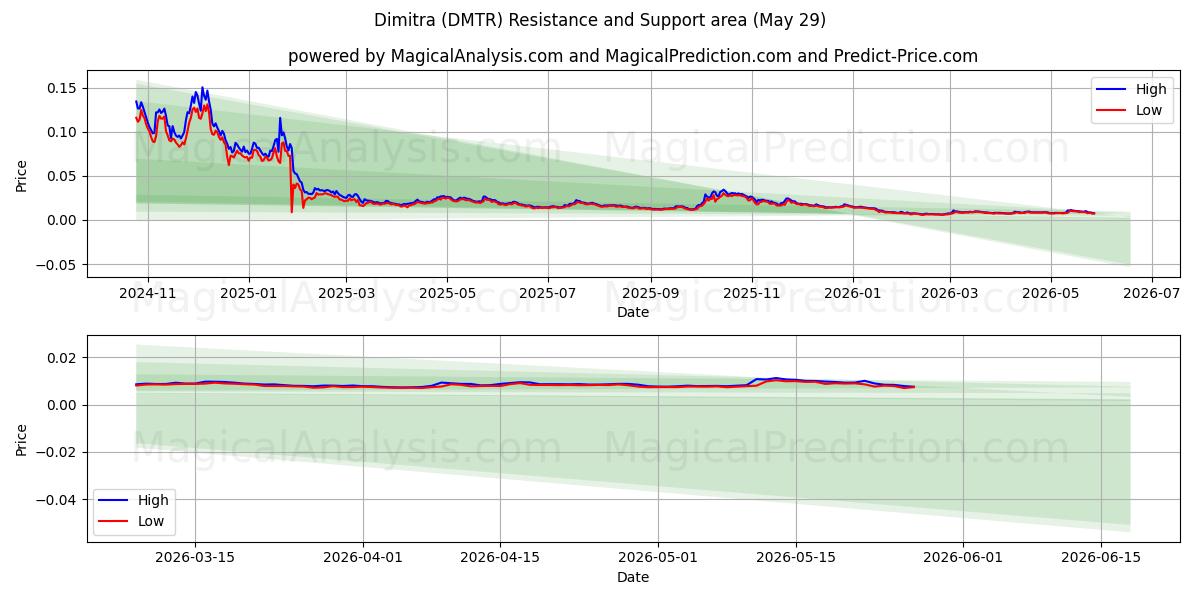1200x600 pixels.
Task: Click 'High' in the bottom chart legend
Action: point(153,500)
